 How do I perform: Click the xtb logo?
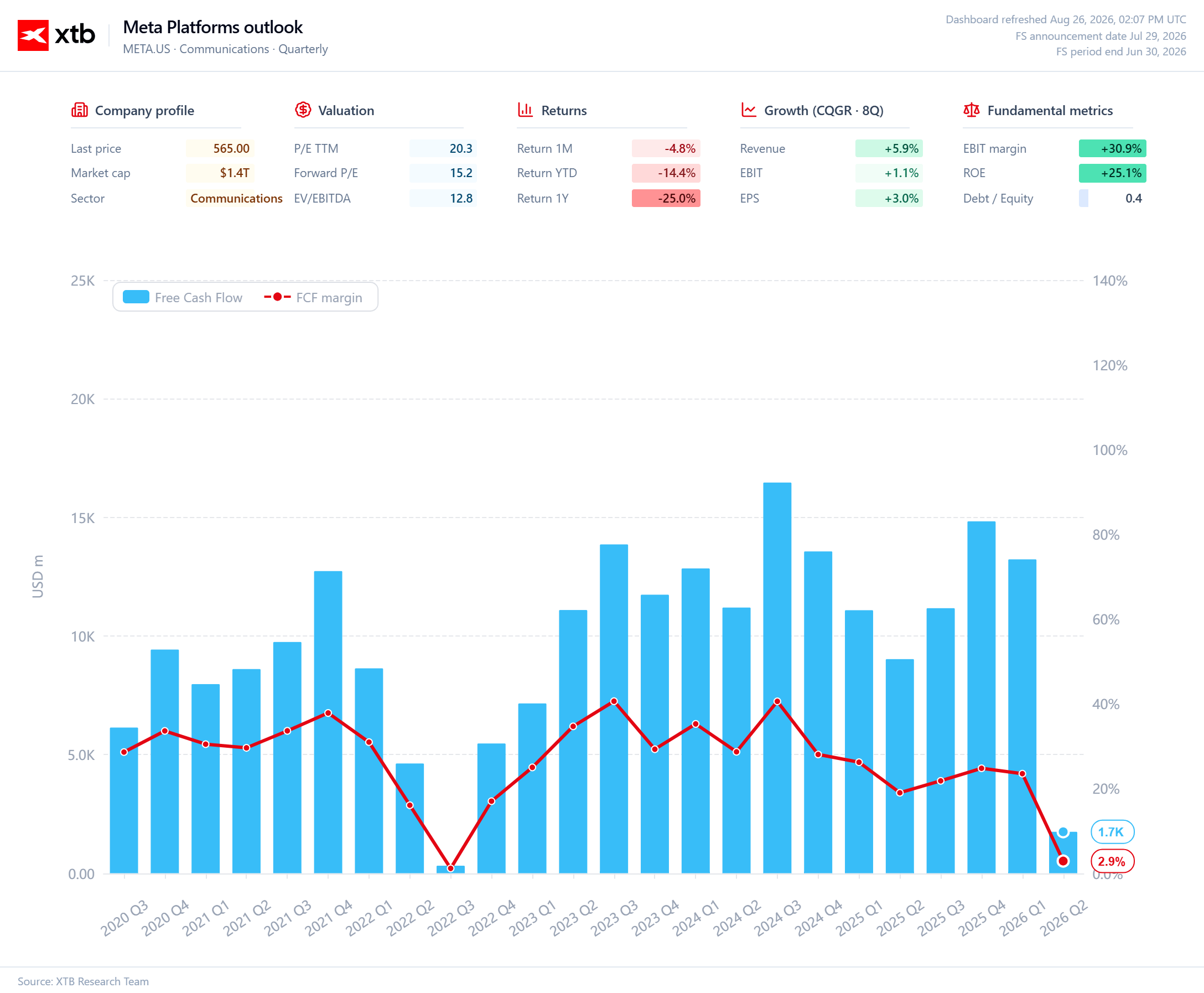56,35
